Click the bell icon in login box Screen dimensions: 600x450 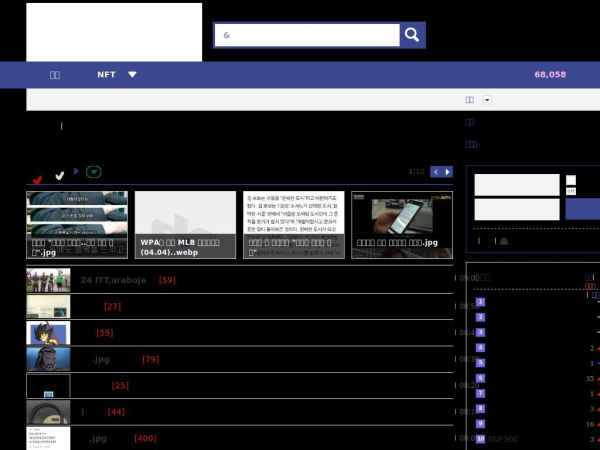(504, 241)
